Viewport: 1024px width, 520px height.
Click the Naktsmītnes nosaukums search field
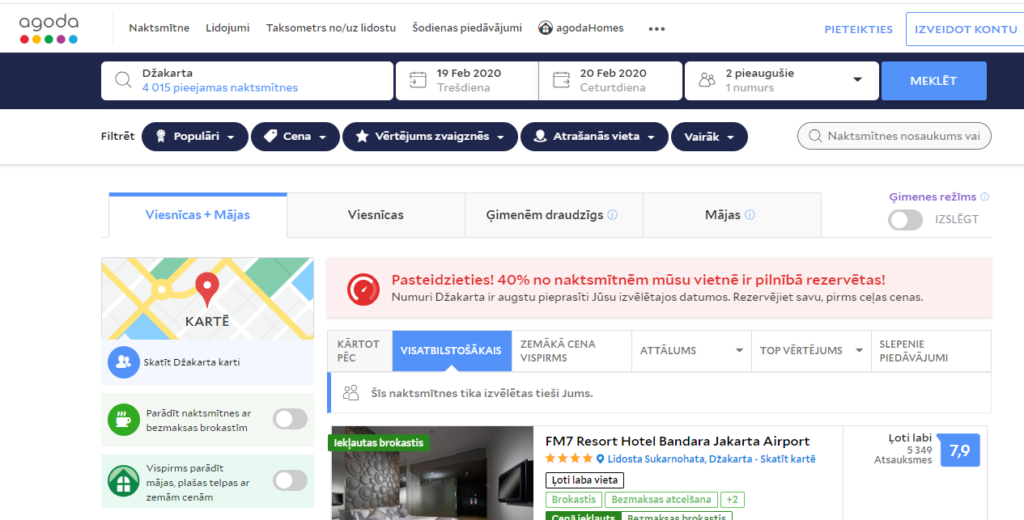(x=894, y=136)
